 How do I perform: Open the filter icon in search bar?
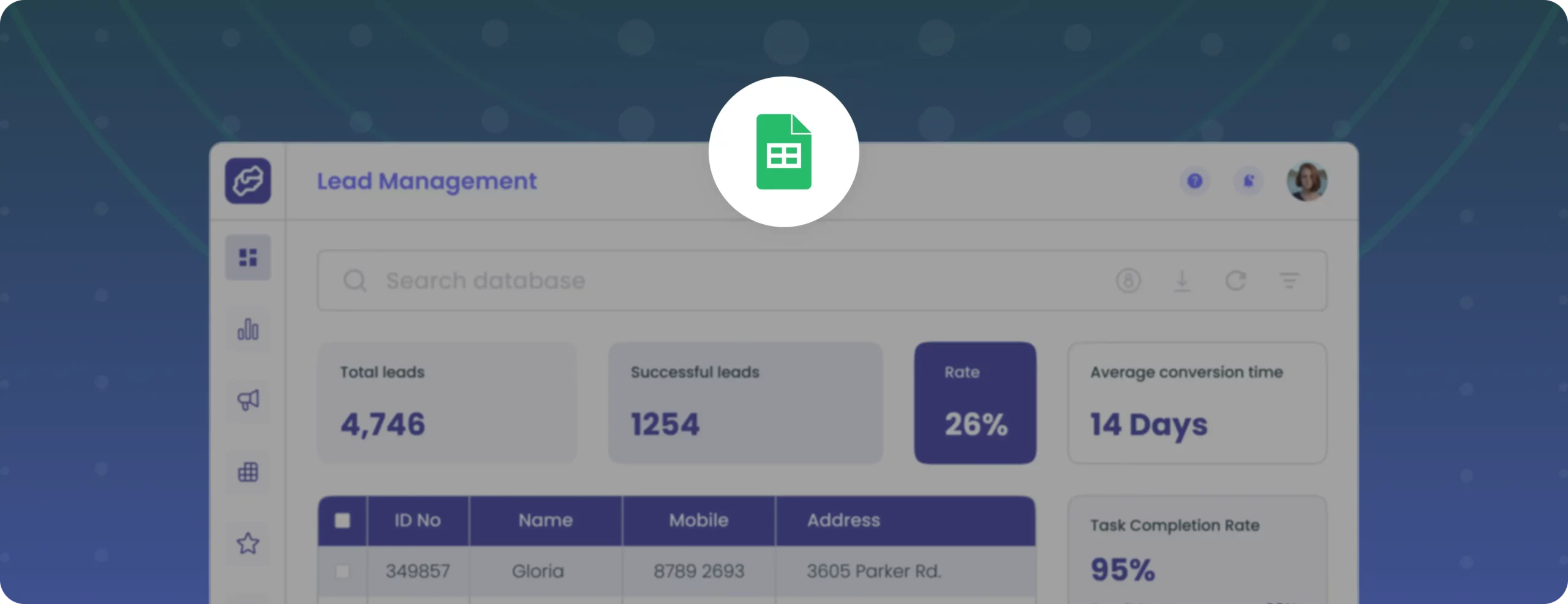click(1289, 281)
